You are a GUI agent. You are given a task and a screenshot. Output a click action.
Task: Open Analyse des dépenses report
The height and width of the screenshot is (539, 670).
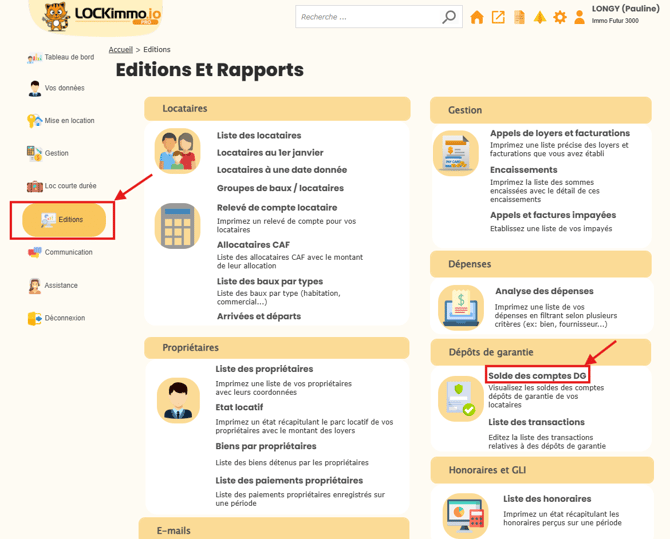[x=544, y=291]
